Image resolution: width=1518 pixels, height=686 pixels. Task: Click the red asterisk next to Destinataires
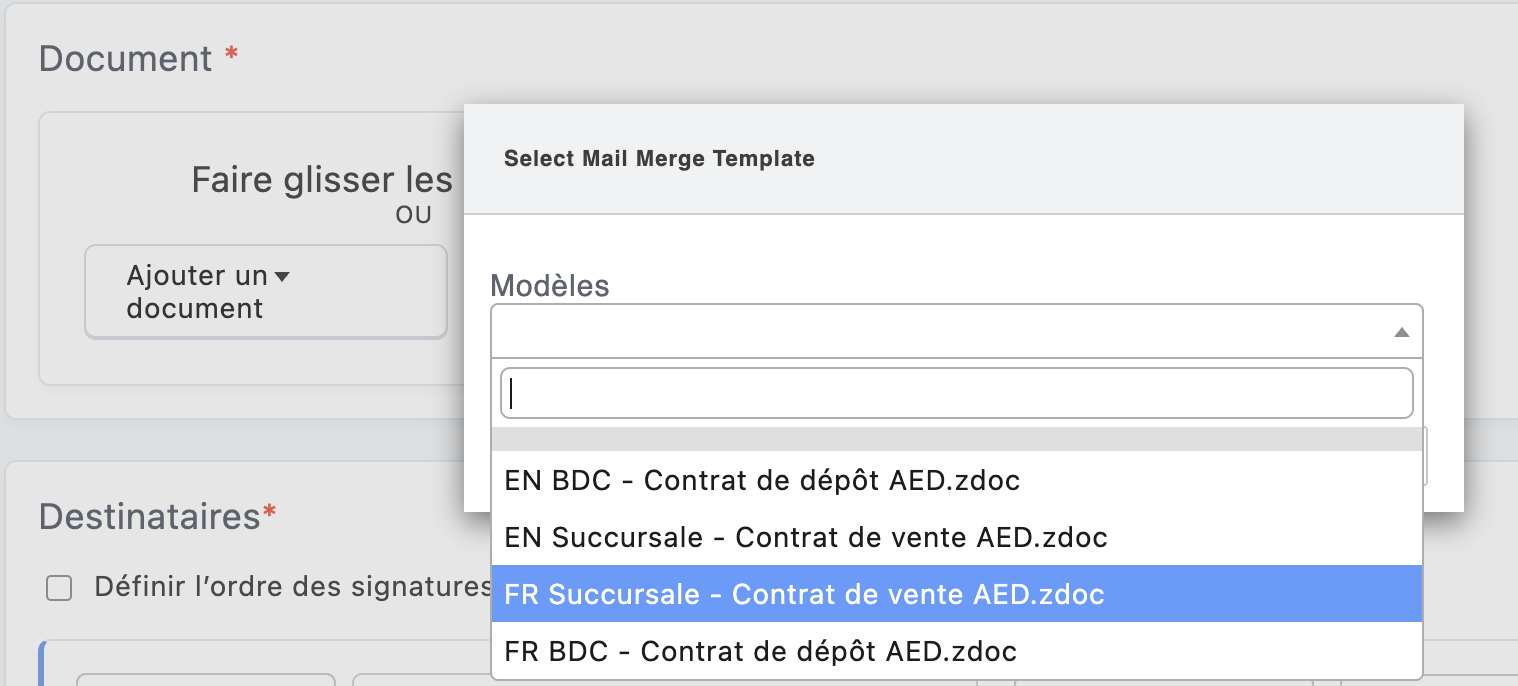[x=269, y=514]
